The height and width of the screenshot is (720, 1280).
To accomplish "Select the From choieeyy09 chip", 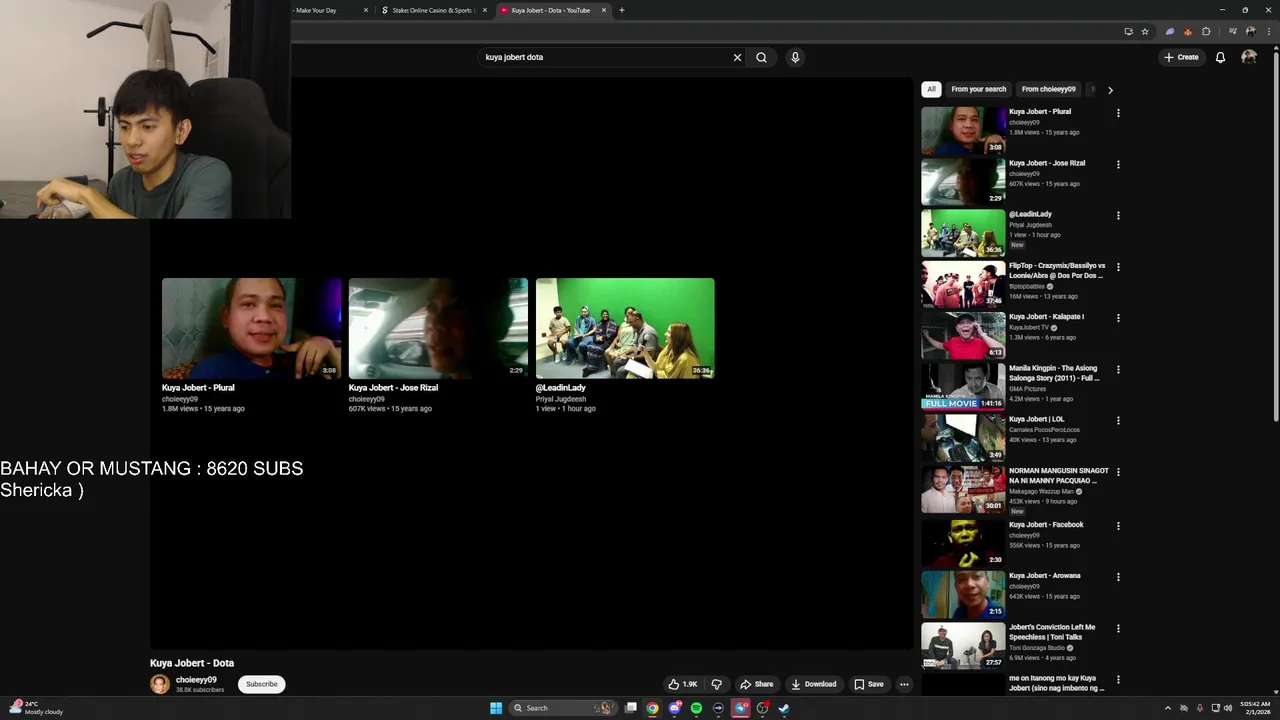I will (x=1048, y=89).
